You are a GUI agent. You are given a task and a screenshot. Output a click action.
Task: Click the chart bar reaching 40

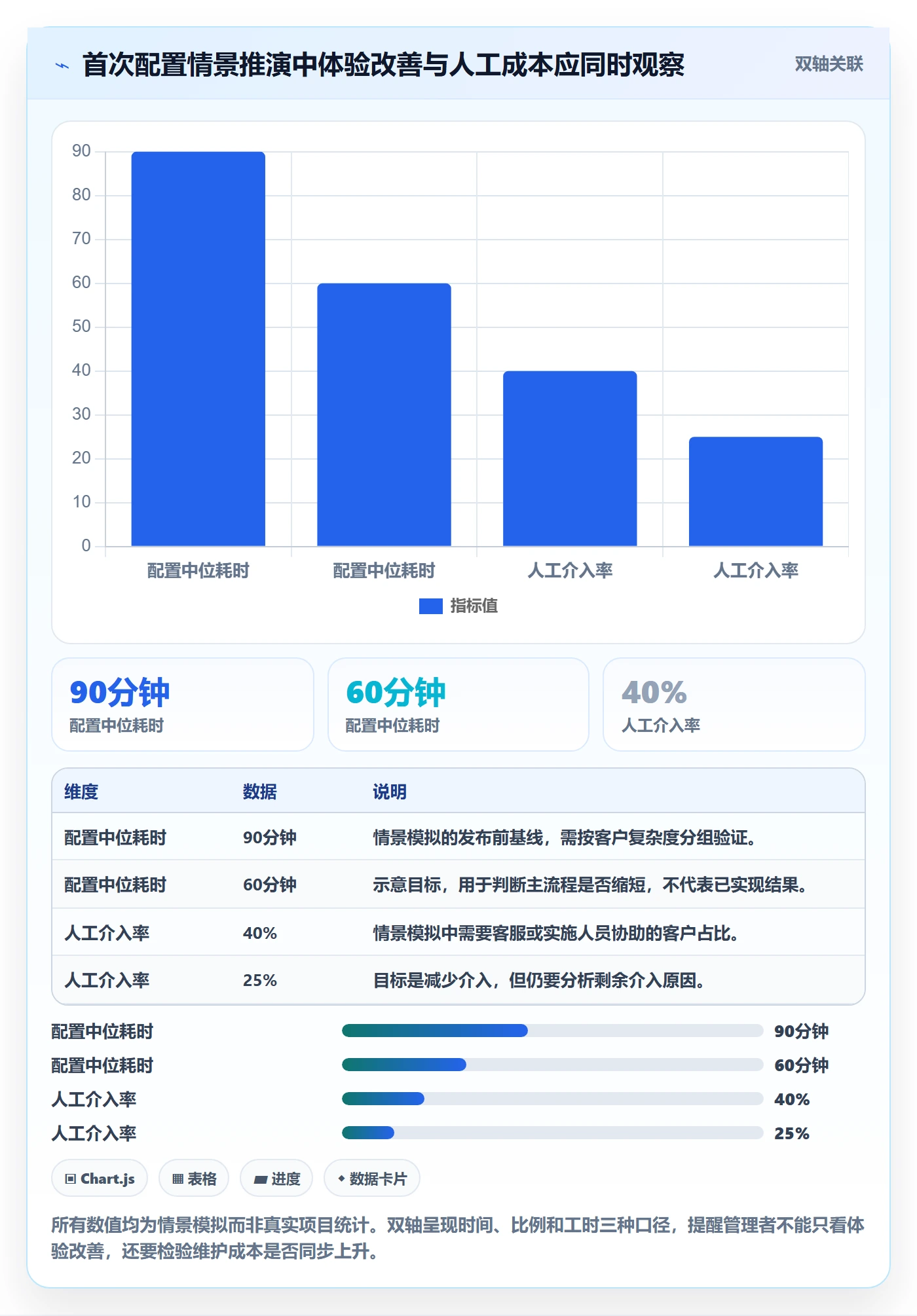(570, 458)
